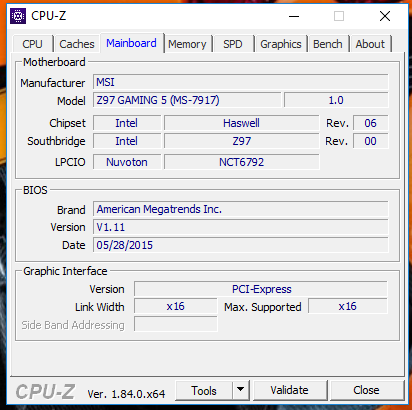
Task: Click the BIOS date 05/28/2015
Action: click(x=241, y=245)
